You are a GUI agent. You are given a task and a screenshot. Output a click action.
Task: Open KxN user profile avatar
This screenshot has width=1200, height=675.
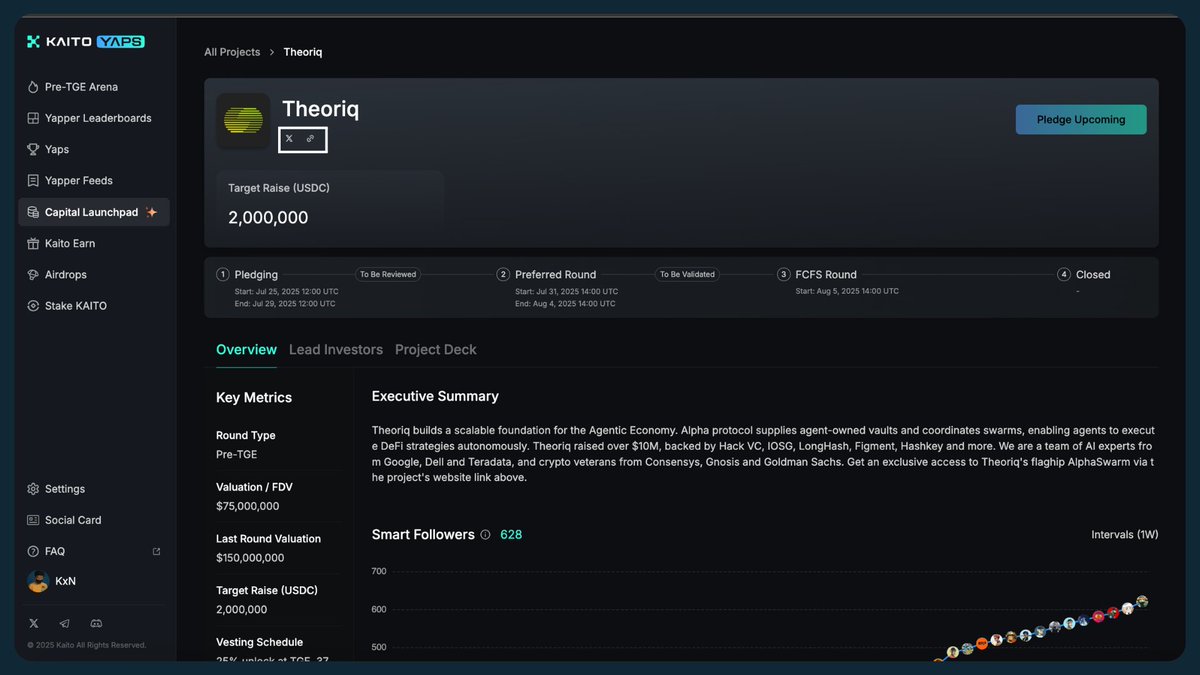(38, 581)
